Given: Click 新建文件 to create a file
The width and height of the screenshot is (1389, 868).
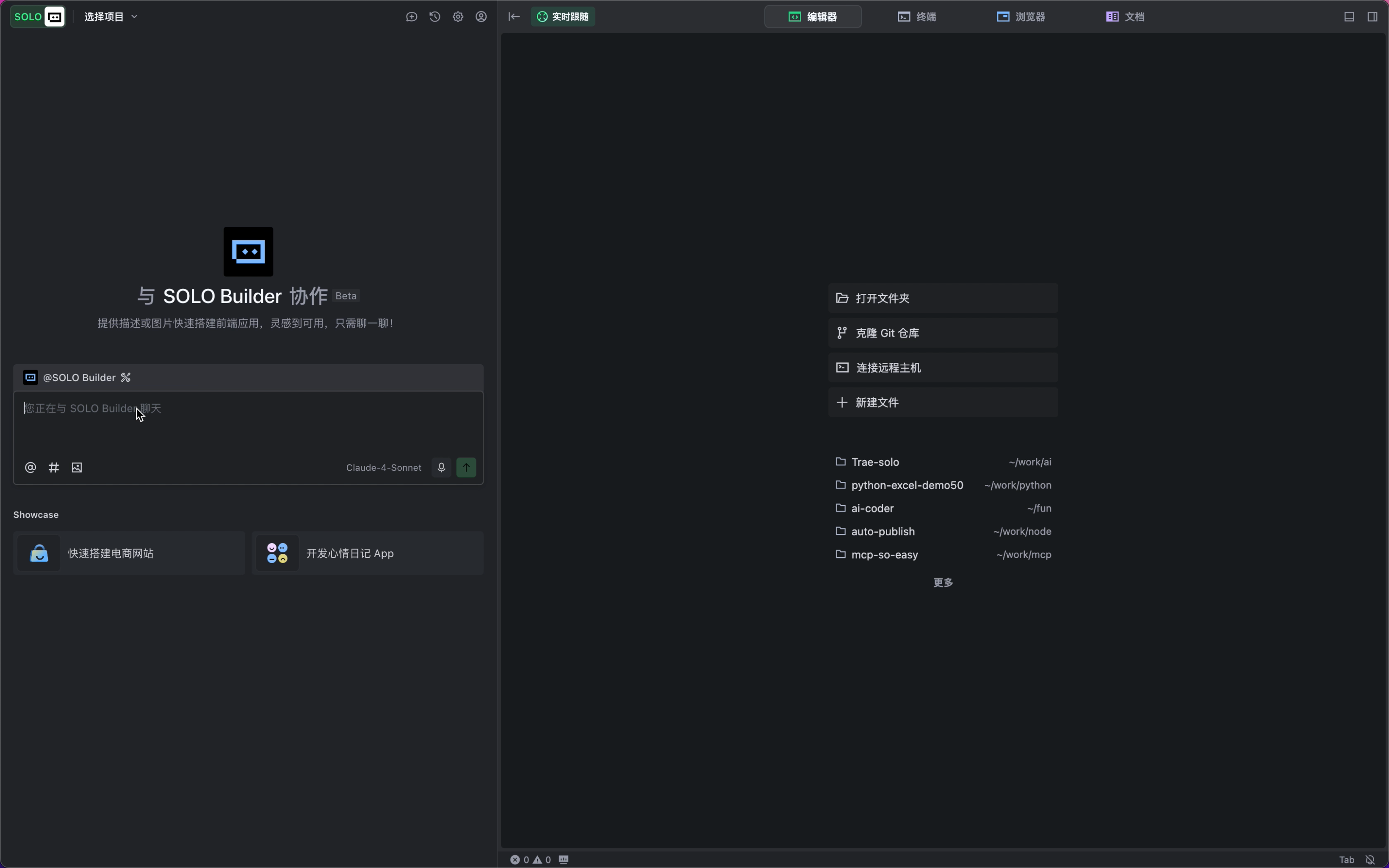Looking at the screenshot, I should [943, 402].
